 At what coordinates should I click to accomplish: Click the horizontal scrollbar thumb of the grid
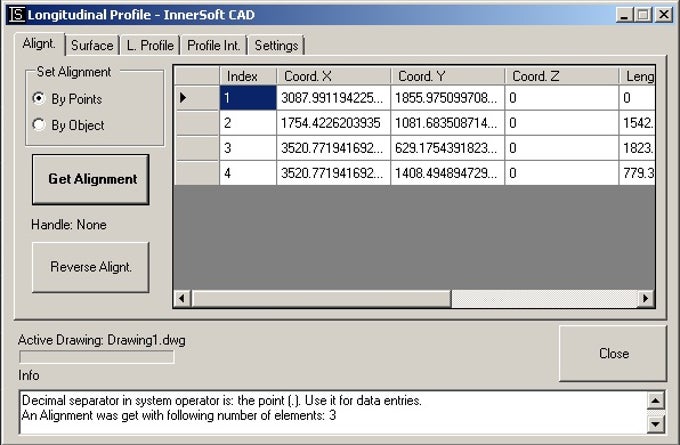[x=321, y=298]
